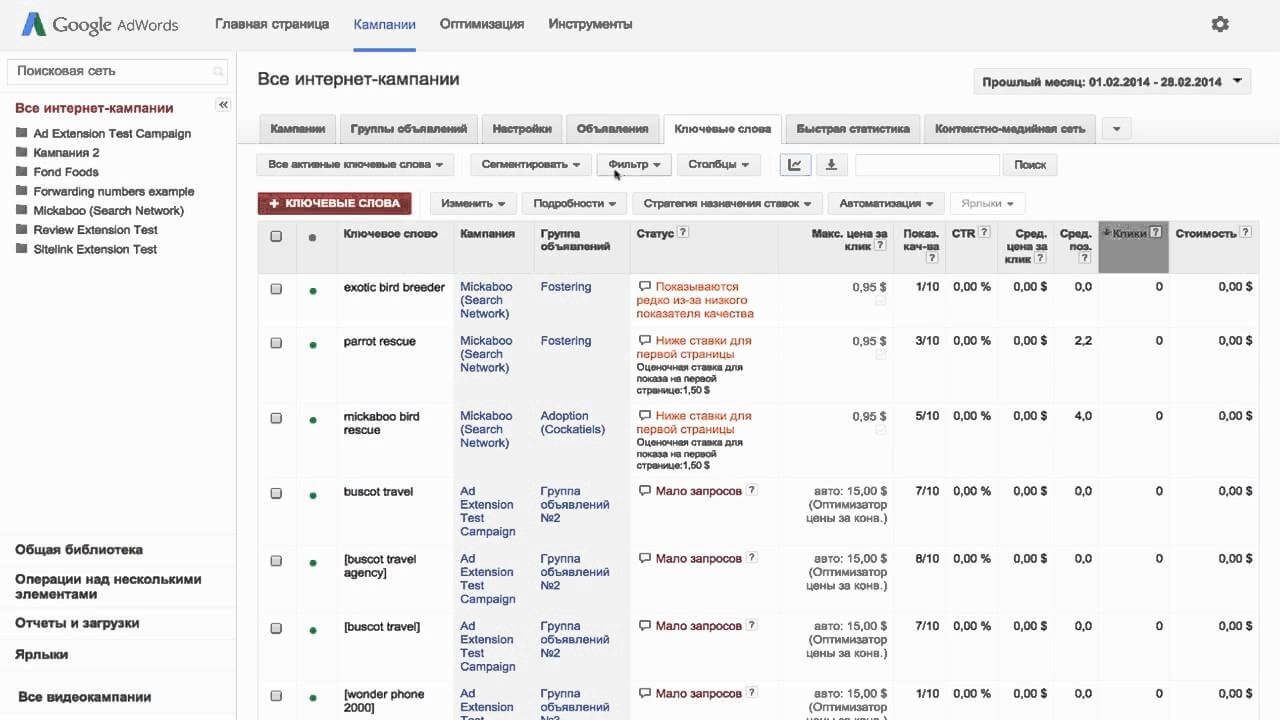This screenshot has height=720, width=1280.
Task: Open help icon next to CTR header
Action: 985,232
